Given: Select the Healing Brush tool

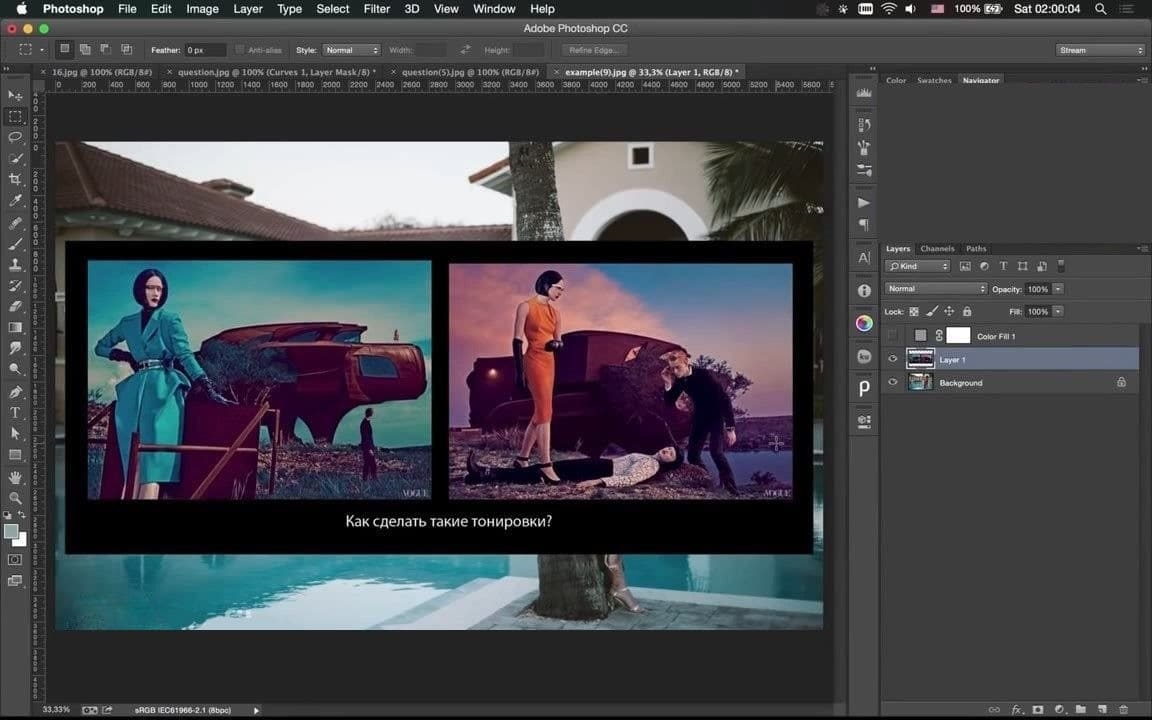Looking at the screenshot, I should pos(15,223).
